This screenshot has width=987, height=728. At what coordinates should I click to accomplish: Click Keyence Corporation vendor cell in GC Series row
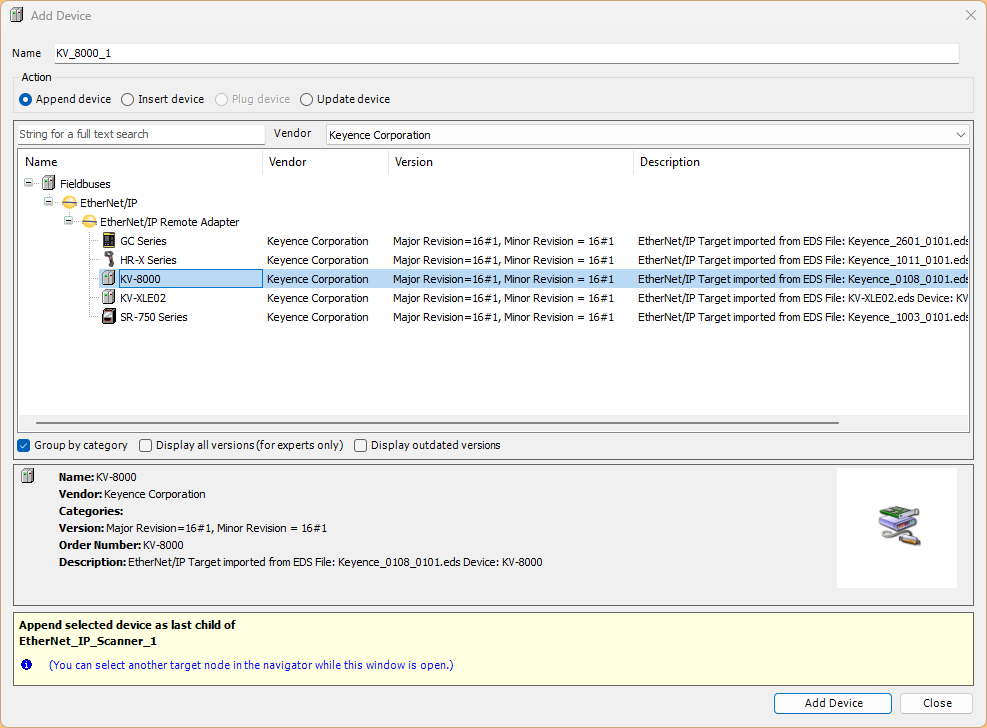(x=317, y=241)
